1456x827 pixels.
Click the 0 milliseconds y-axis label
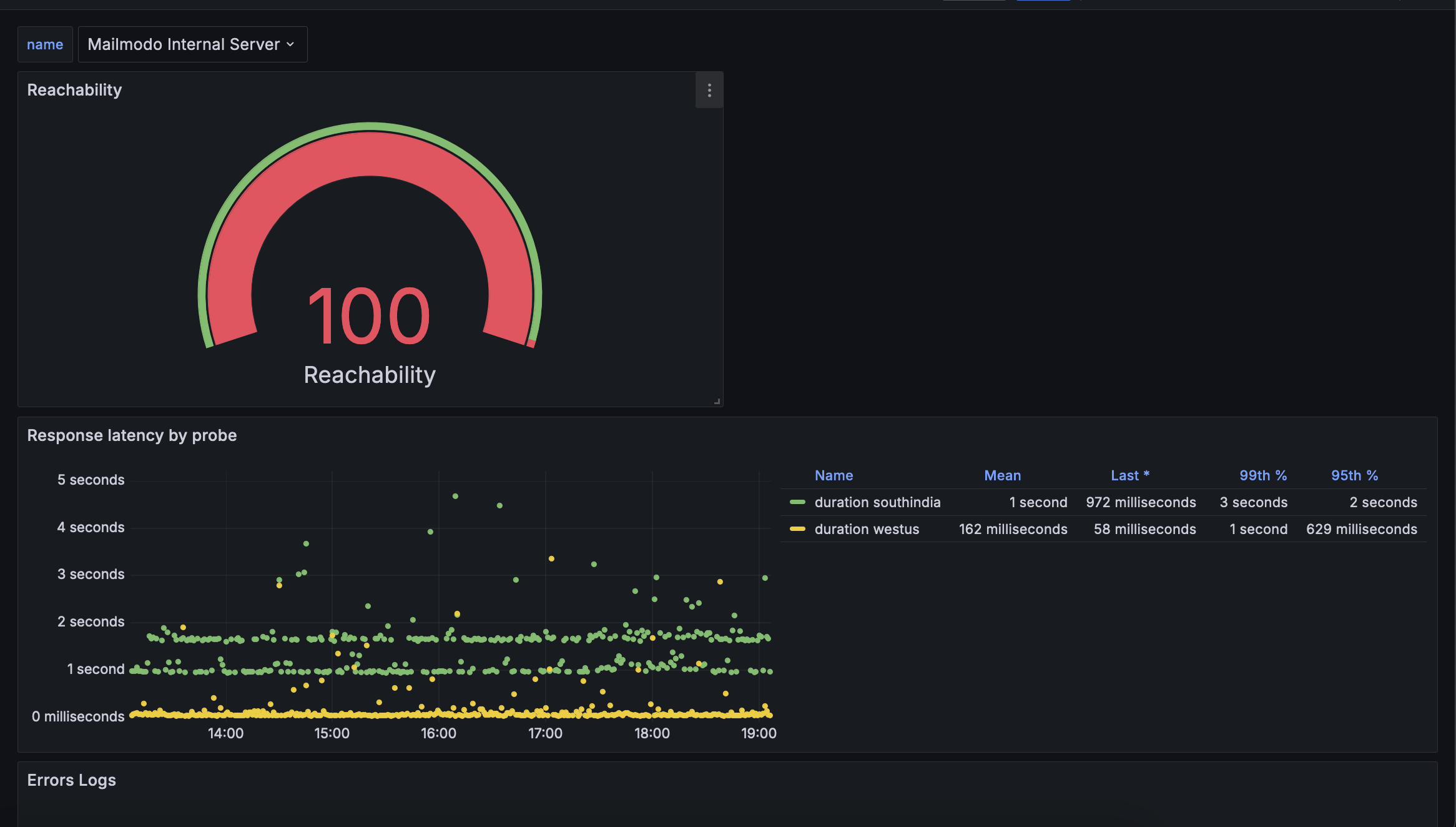tap(78, 716)
